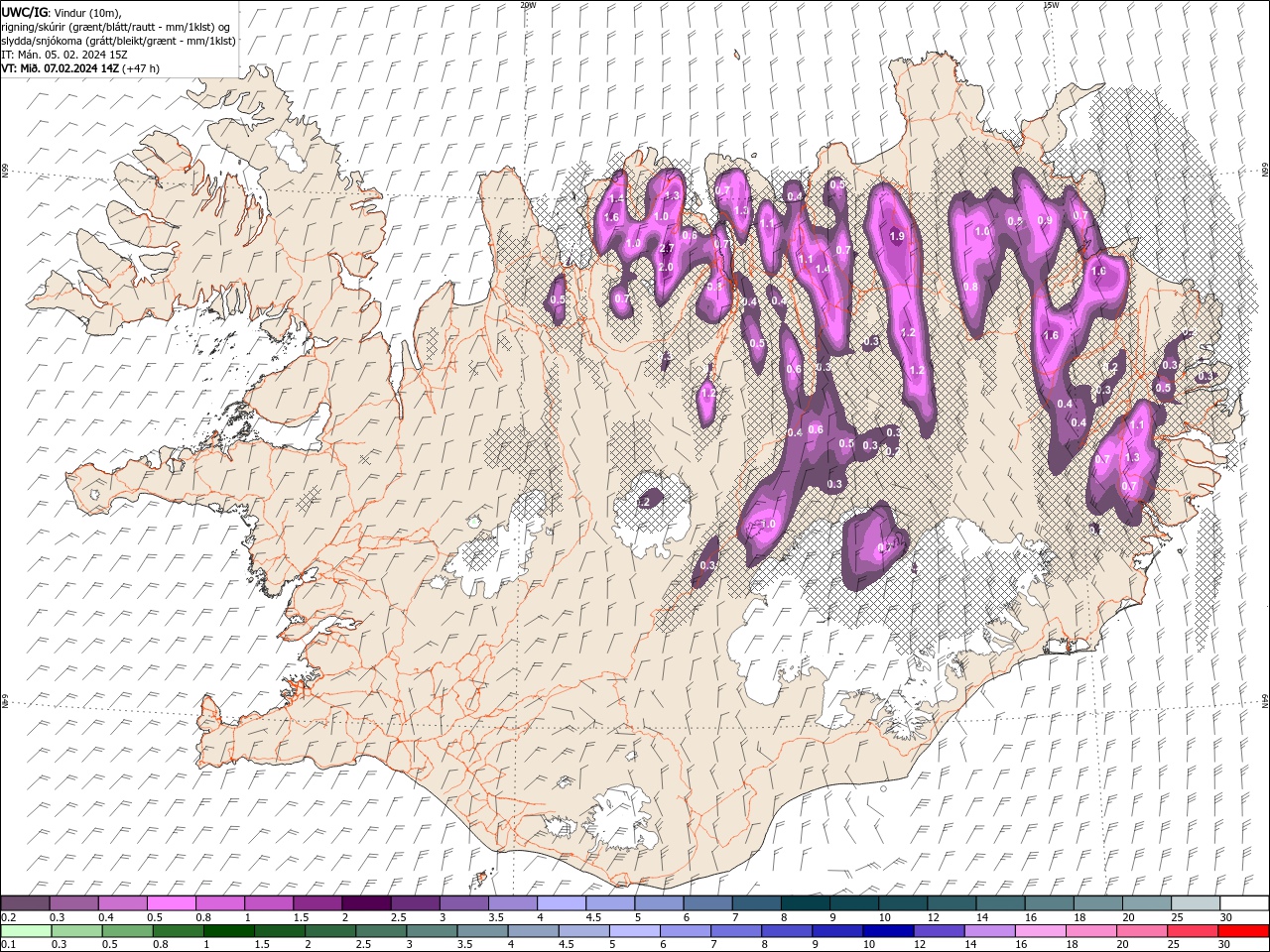Image resolution: width=1270 pixels, height=952 pixels.
Task: Click the white 30 swatch in upper legend row
Action: 1244,903
